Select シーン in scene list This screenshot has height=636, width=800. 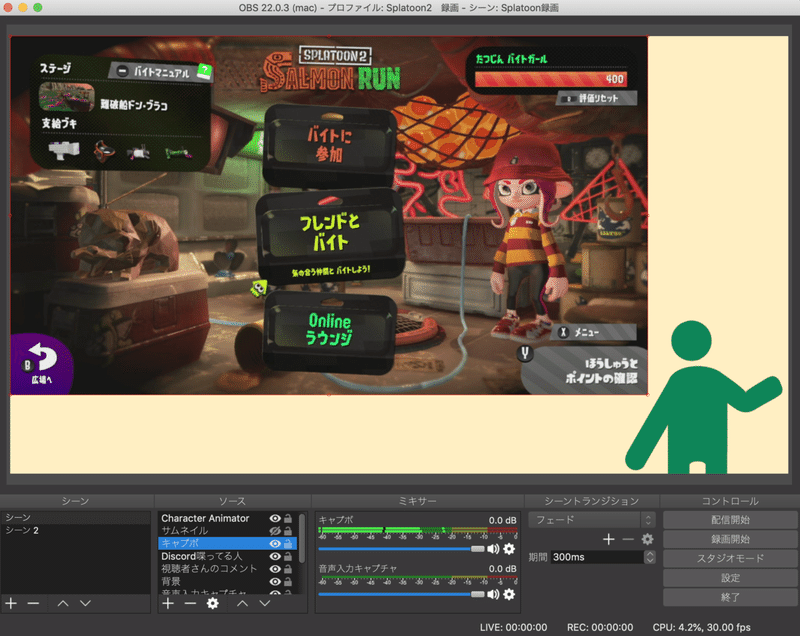click(x=76, y=518)
